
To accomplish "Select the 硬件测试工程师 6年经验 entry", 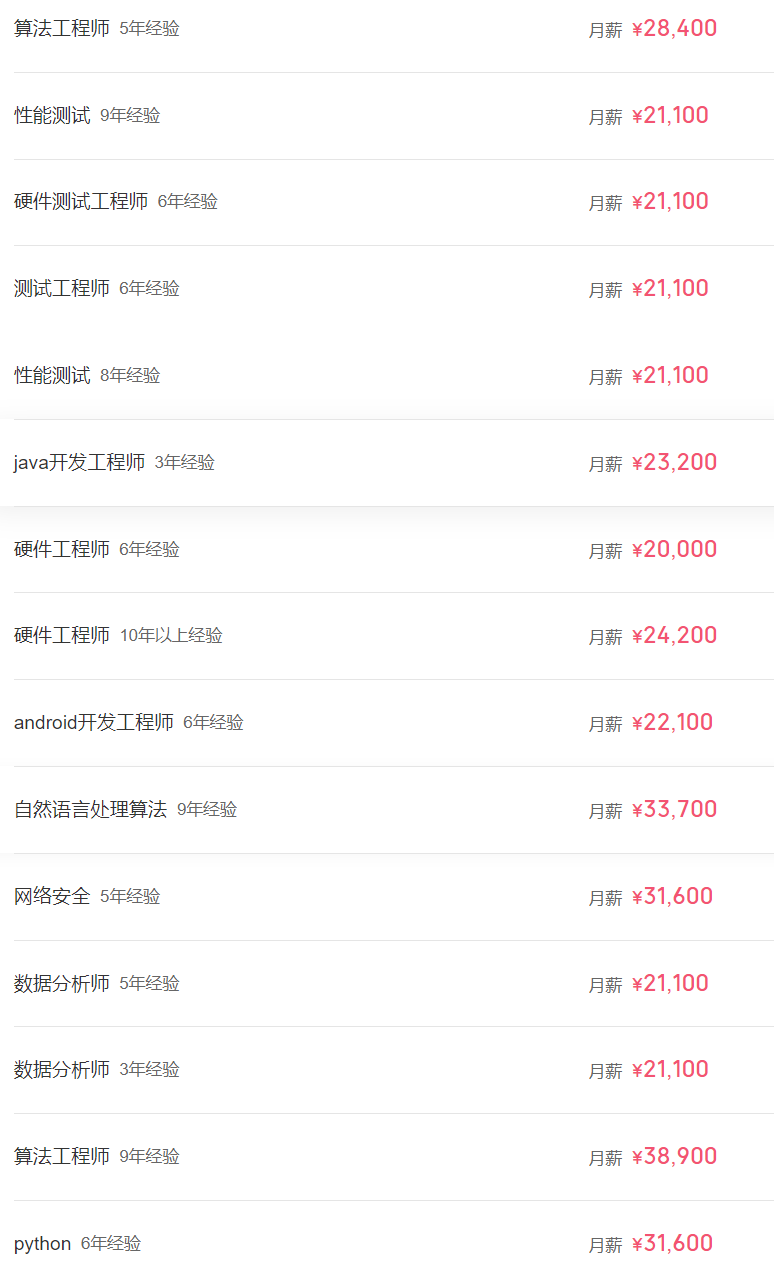I will tap(81, 202).
